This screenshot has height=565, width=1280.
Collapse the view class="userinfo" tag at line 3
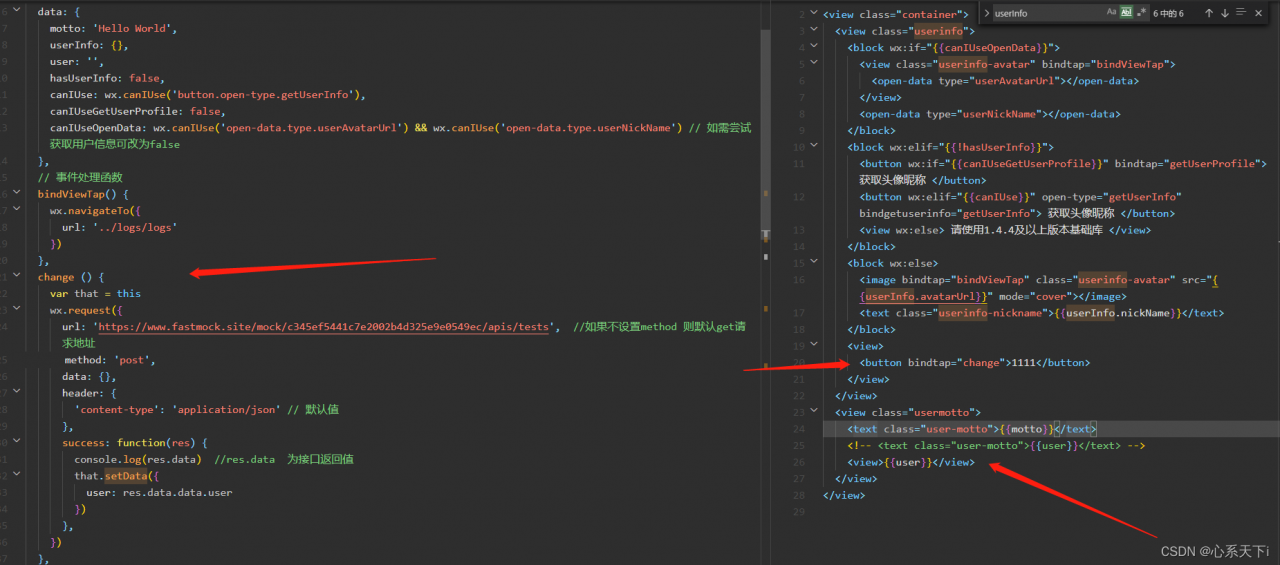click(815, 31)
